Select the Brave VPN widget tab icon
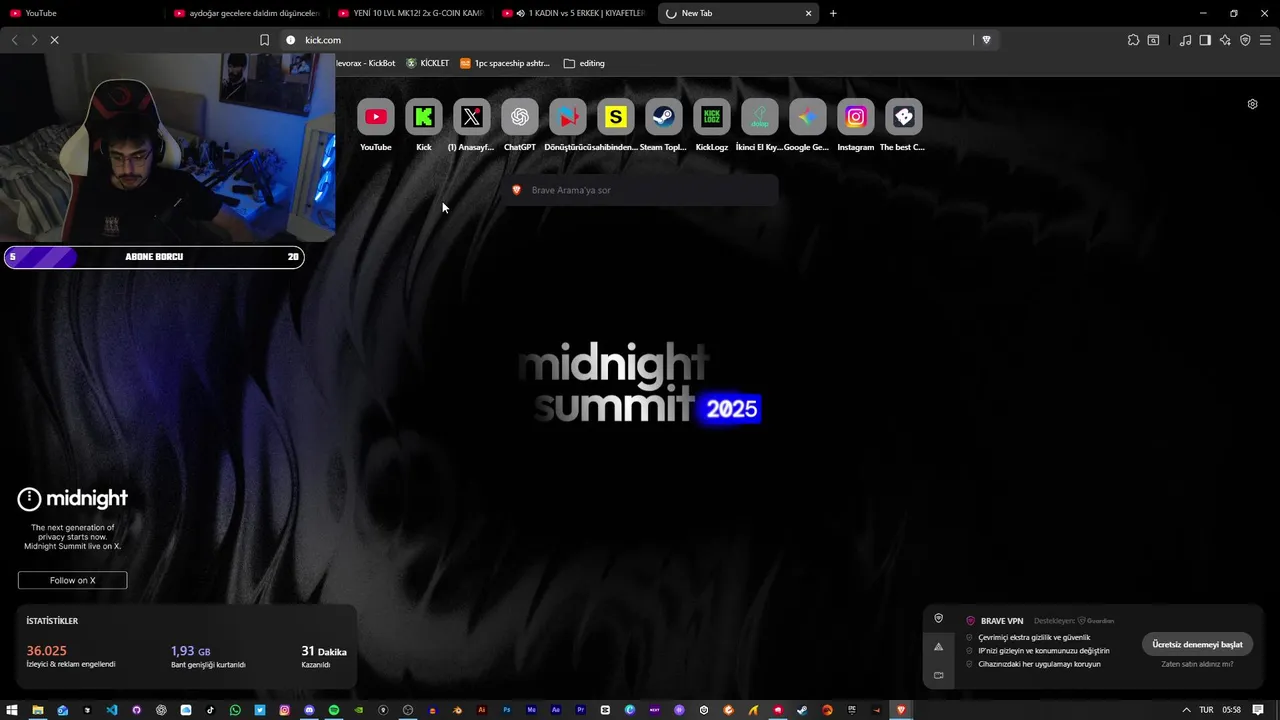 938,618
